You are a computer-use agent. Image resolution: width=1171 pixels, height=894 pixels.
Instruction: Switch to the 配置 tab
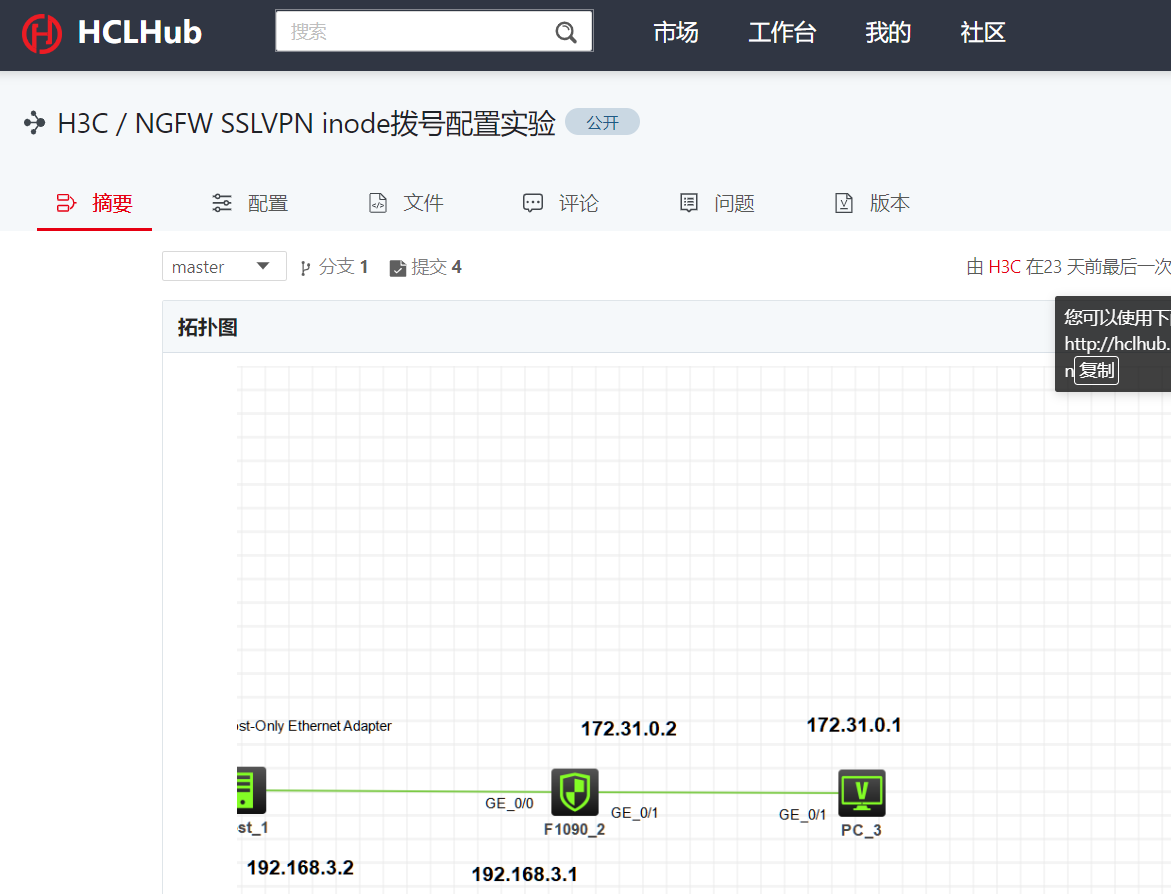[x=250, y=203]
